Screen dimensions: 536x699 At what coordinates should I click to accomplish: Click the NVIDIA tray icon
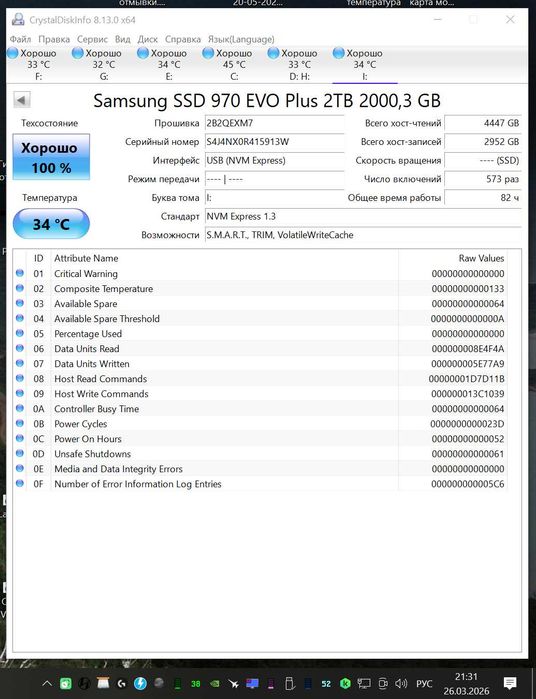click(214, 683)
